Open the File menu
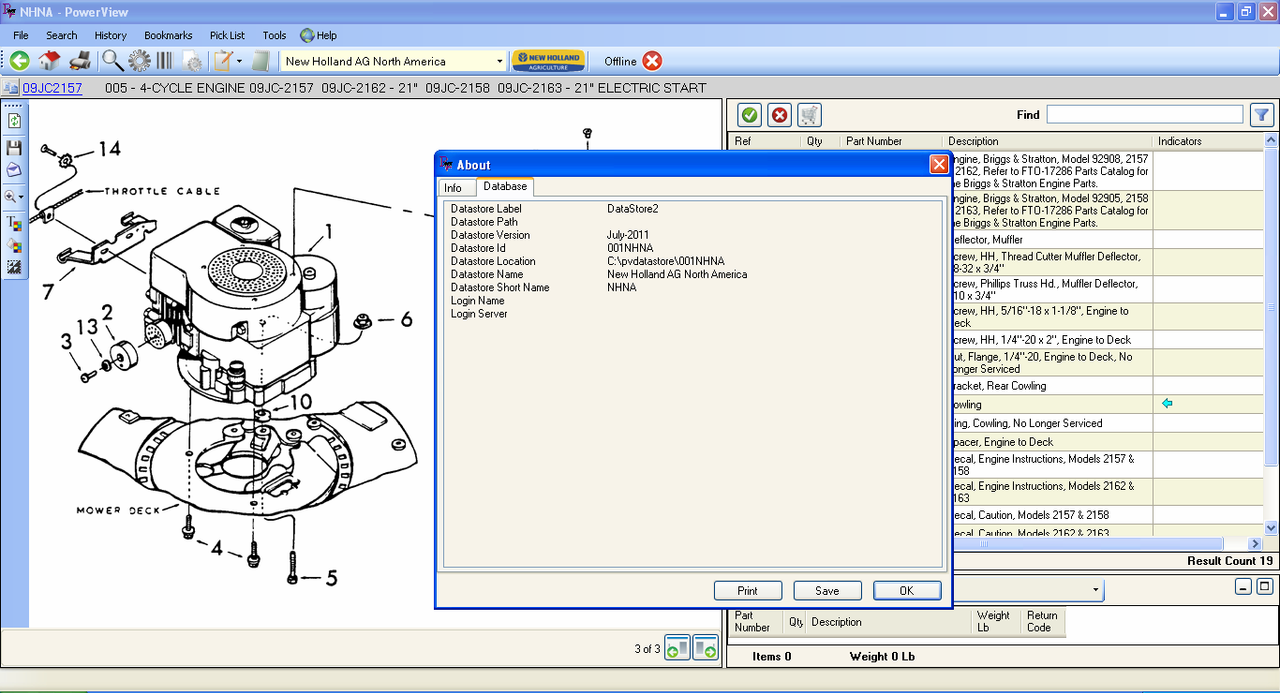Image resolution: width=1280 pixels, height=693 pixels. coord(20,35)
